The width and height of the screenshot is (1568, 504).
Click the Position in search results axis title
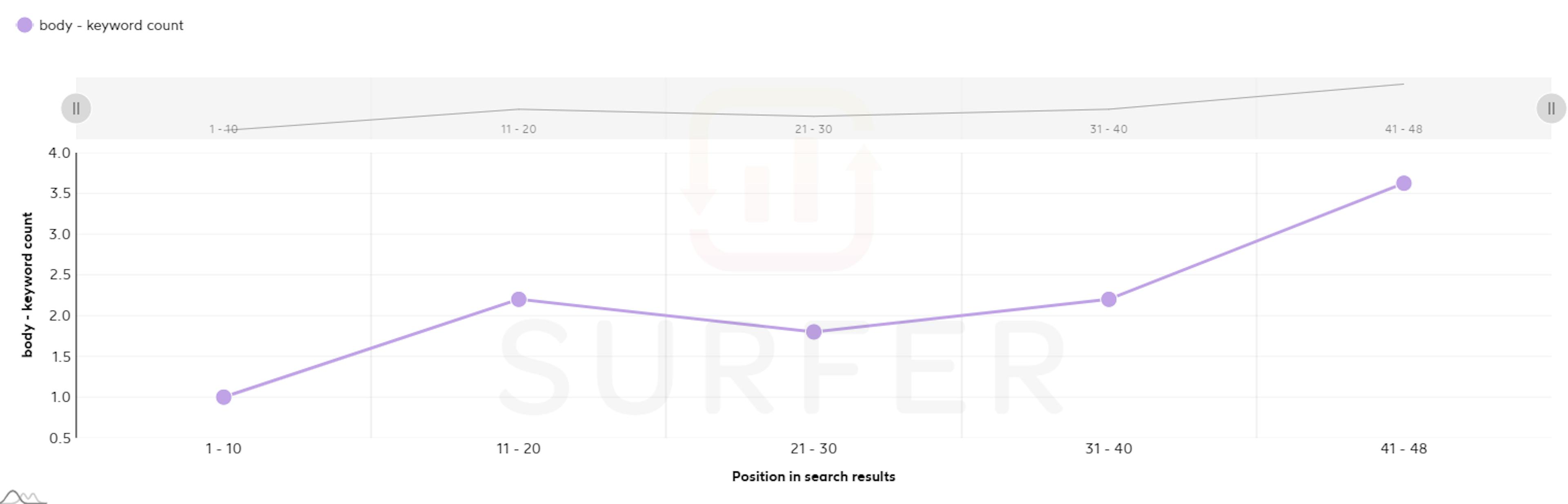click(x=813, y=477)
